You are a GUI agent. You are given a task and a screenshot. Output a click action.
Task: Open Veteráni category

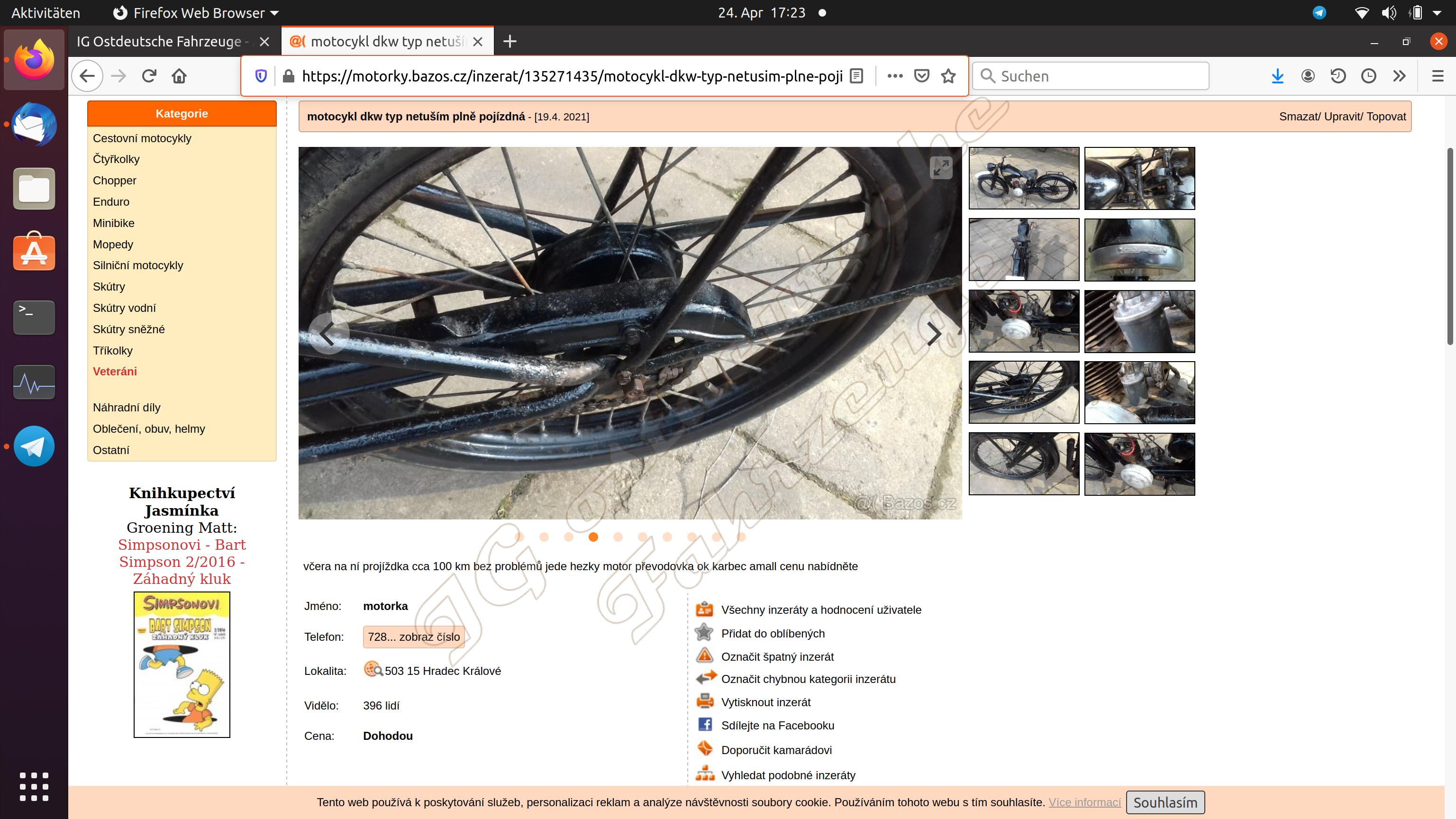click(x=115, y=372)
